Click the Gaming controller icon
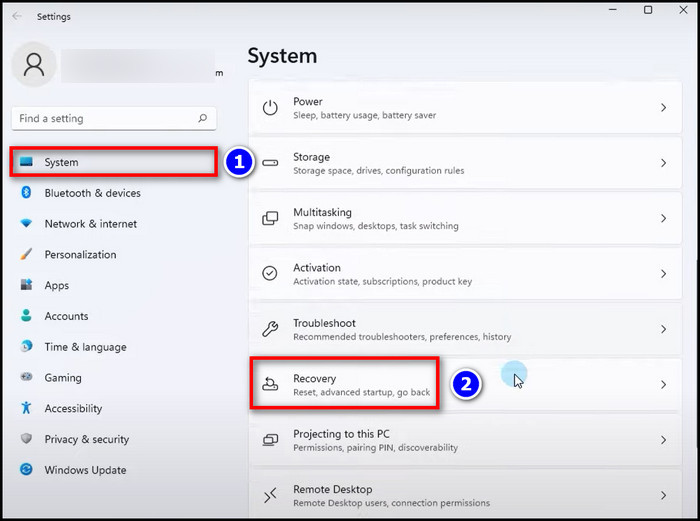 (26, 377)
